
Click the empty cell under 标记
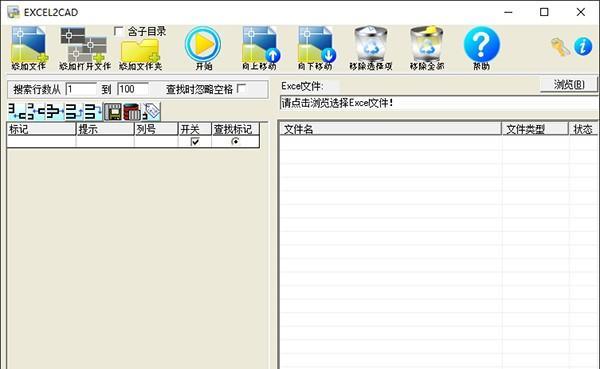pos(41,142)
